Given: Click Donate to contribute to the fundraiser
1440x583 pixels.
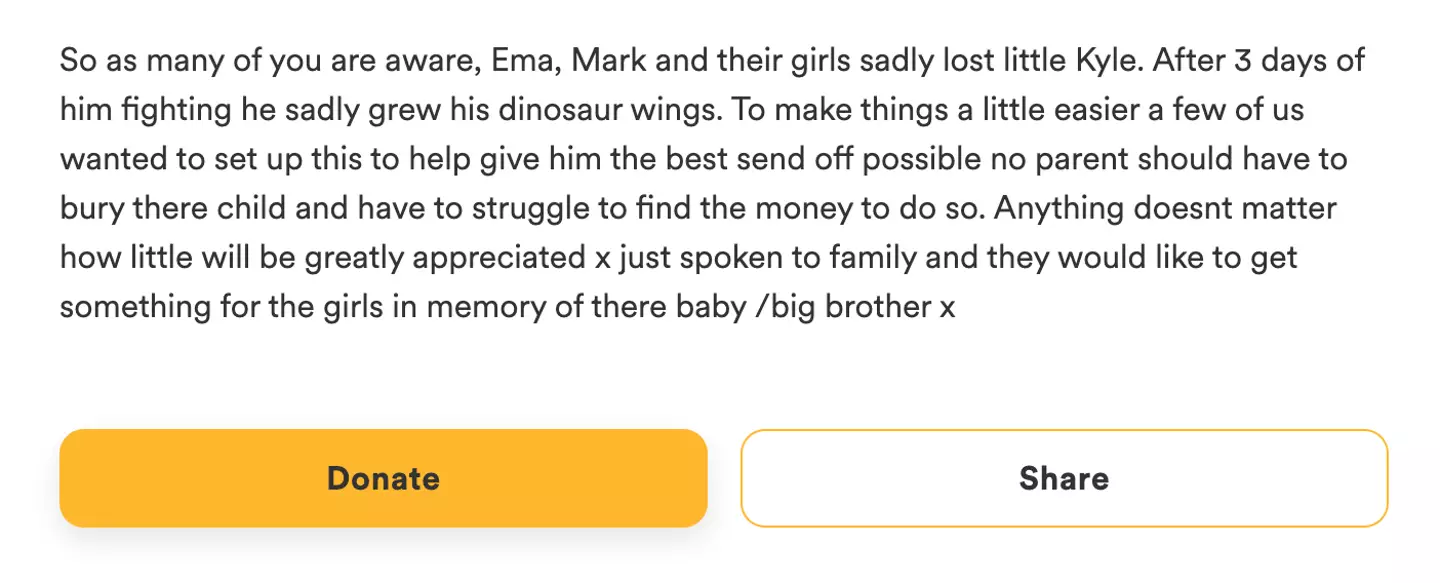Looking at the screenshot, I should tap(383, 478).
